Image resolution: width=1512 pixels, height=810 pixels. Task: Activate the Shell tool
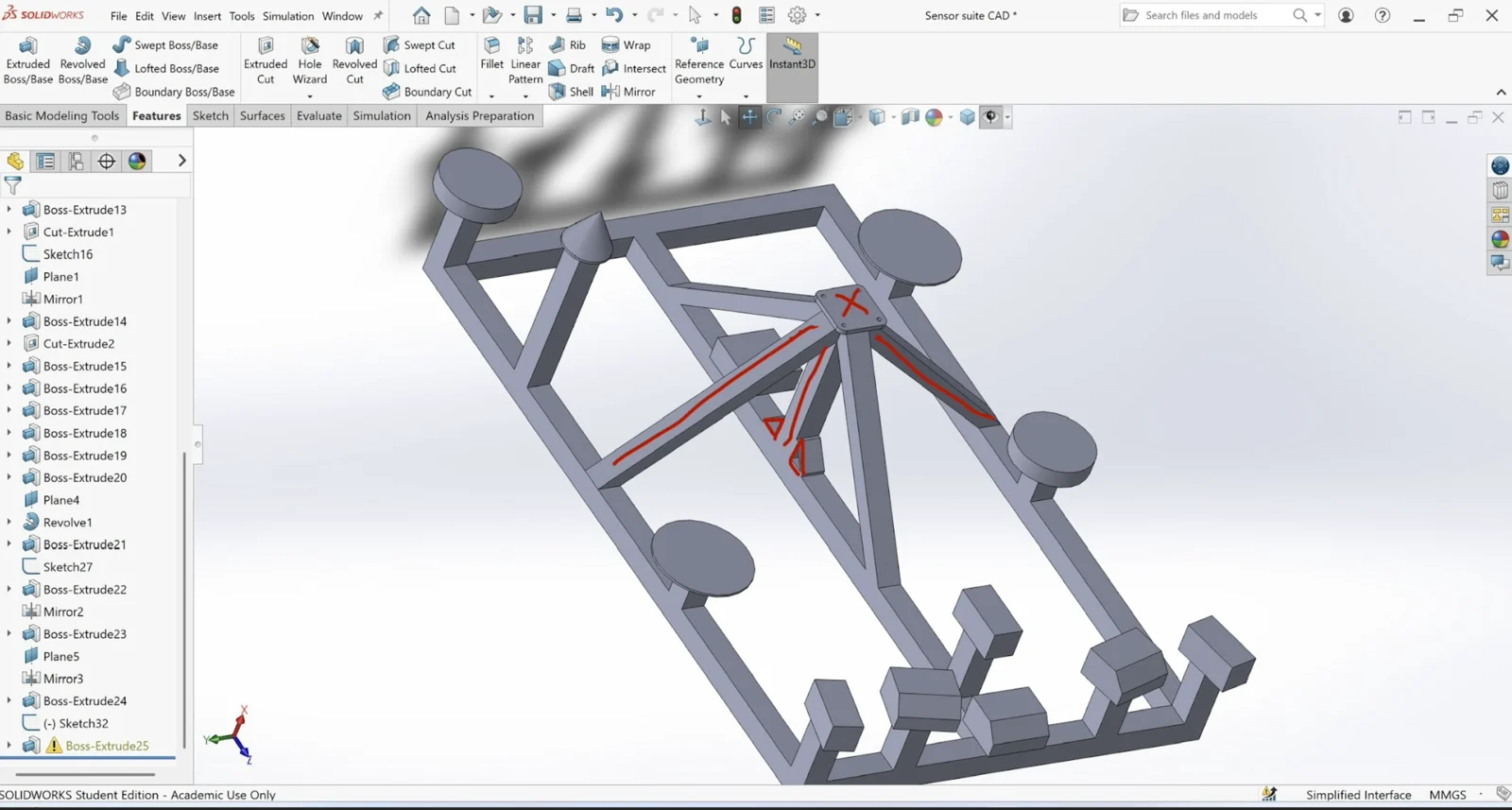571,92
